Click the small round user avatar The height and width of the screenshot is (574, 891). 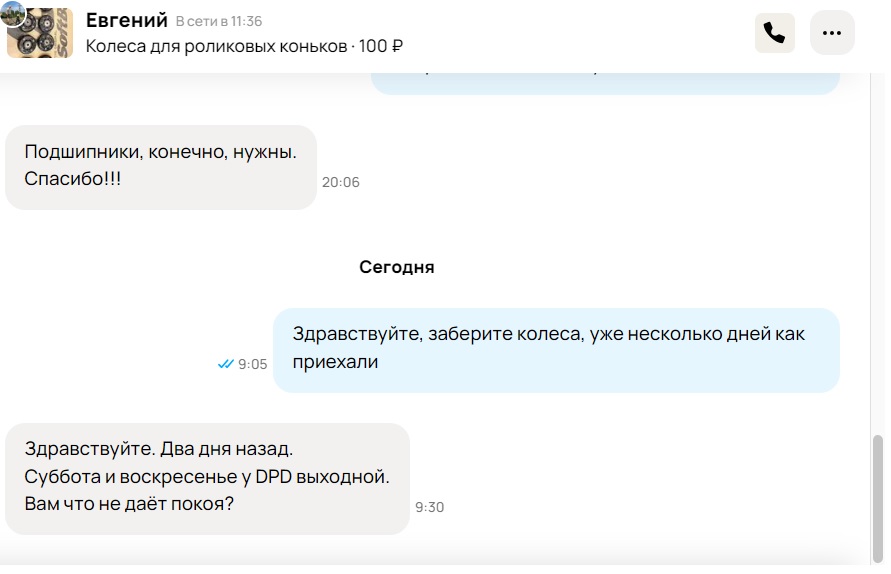pos(13,13)
